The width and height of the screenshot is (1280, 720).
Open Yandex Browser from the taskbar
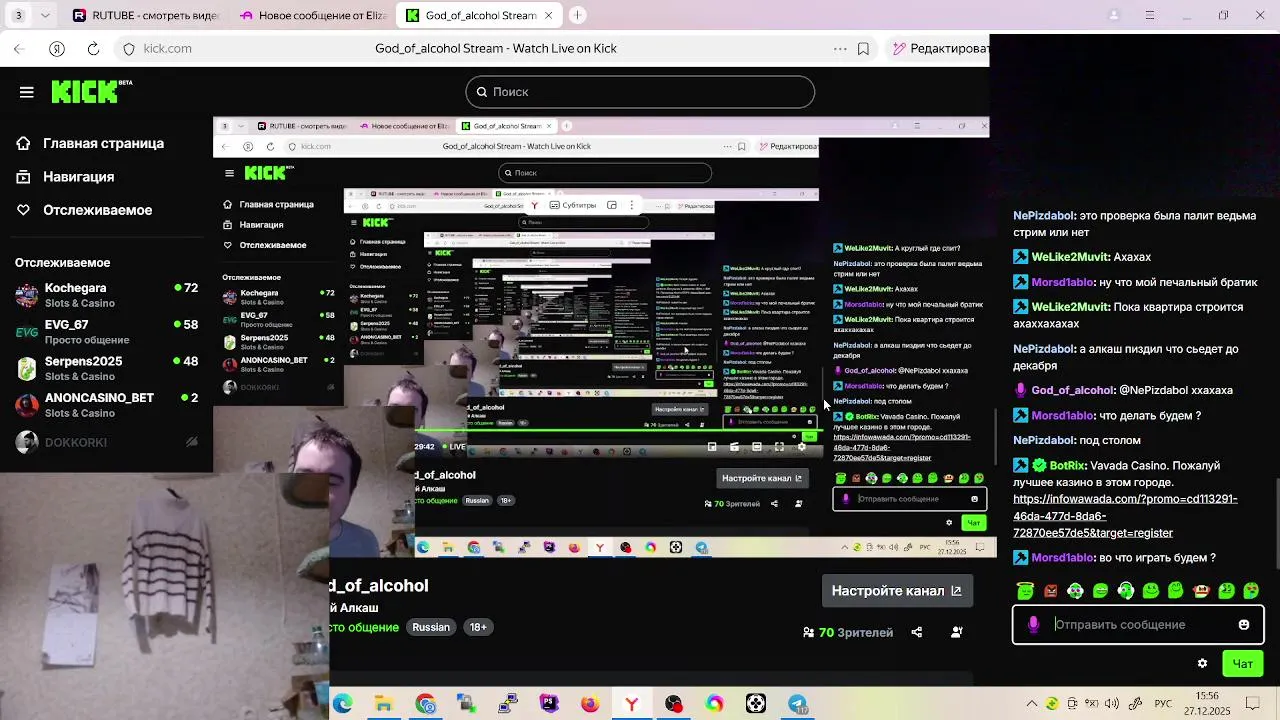(x=632, y=704)
